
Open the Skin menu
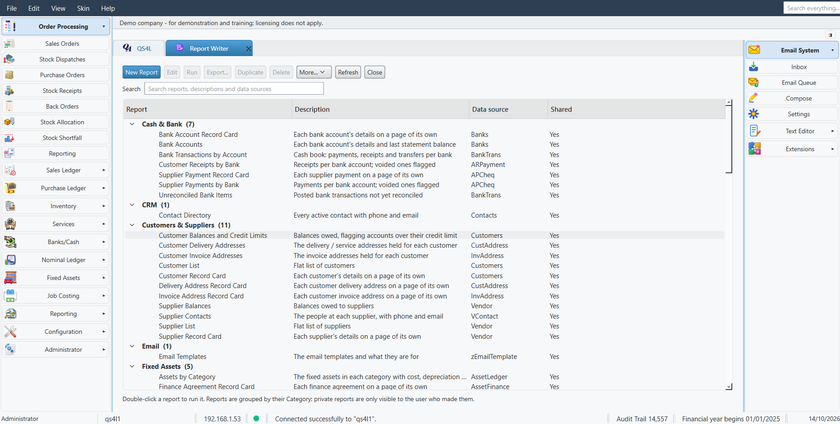[x=83, y=9]
